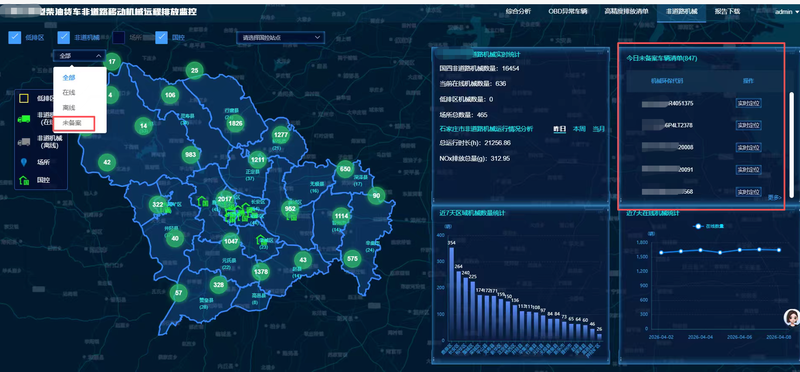Open the 国控 station selection dropdown
Viewport: 800px width, 372px height.
pyautogui.click(x=280, y=37)
